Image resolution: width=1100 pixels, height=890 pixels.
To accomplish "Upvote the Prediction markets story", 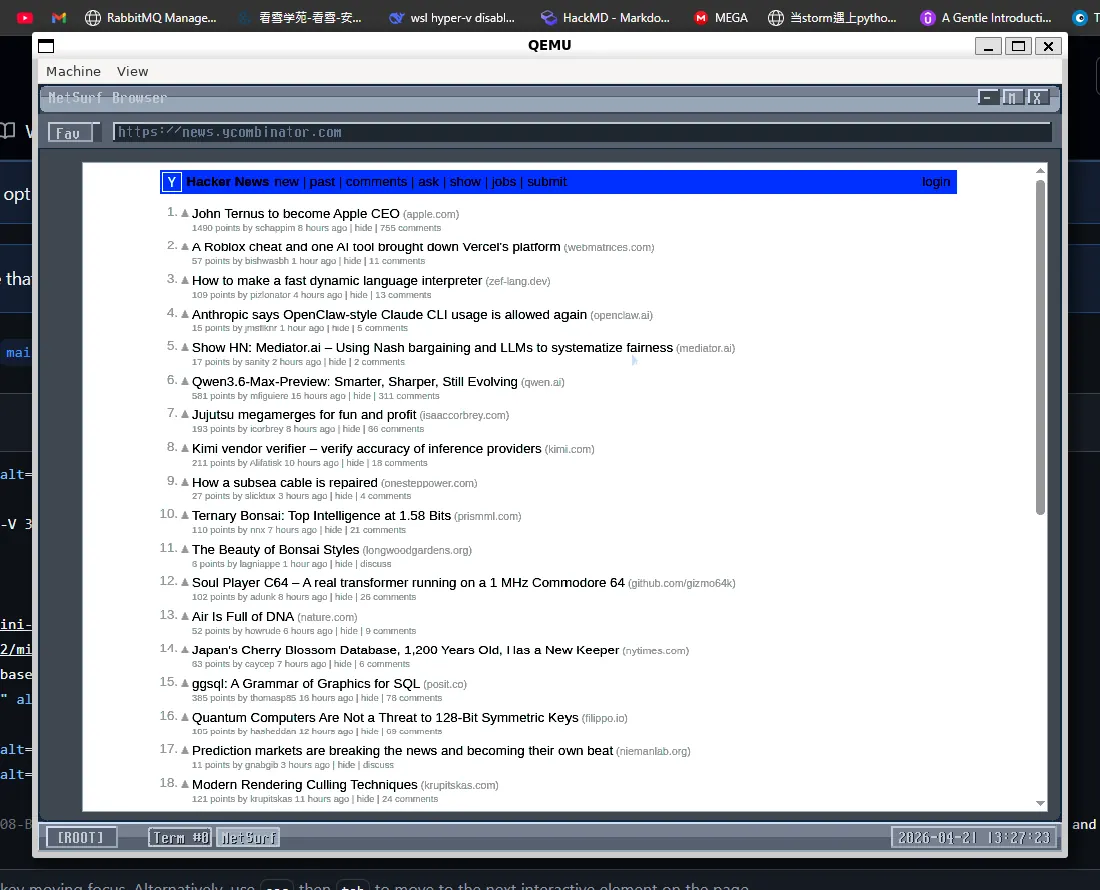I will [185, 750].
